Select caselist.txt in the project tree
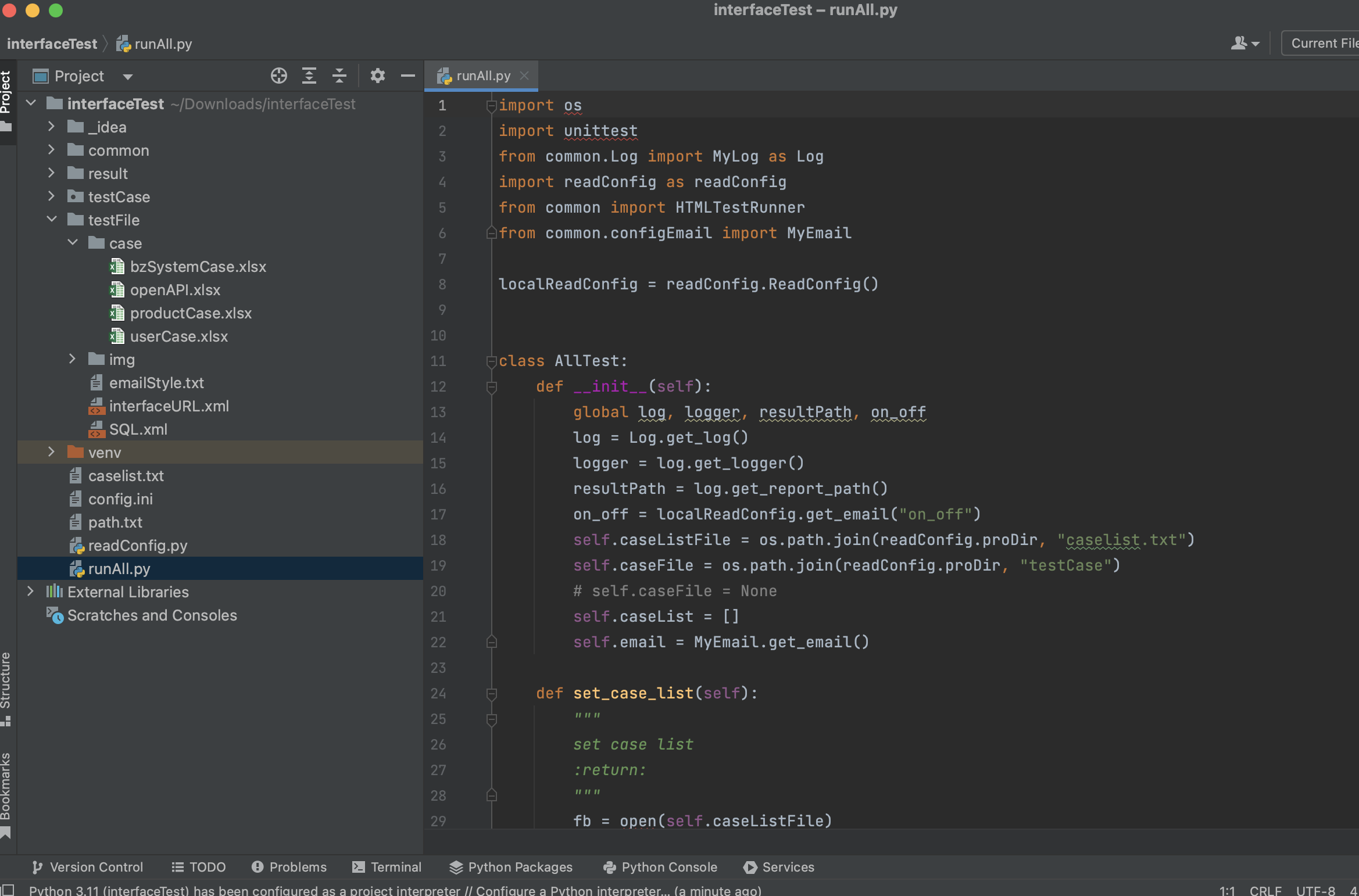The height and width of the screenshot is (896, 1359). [x=220, y=476]
